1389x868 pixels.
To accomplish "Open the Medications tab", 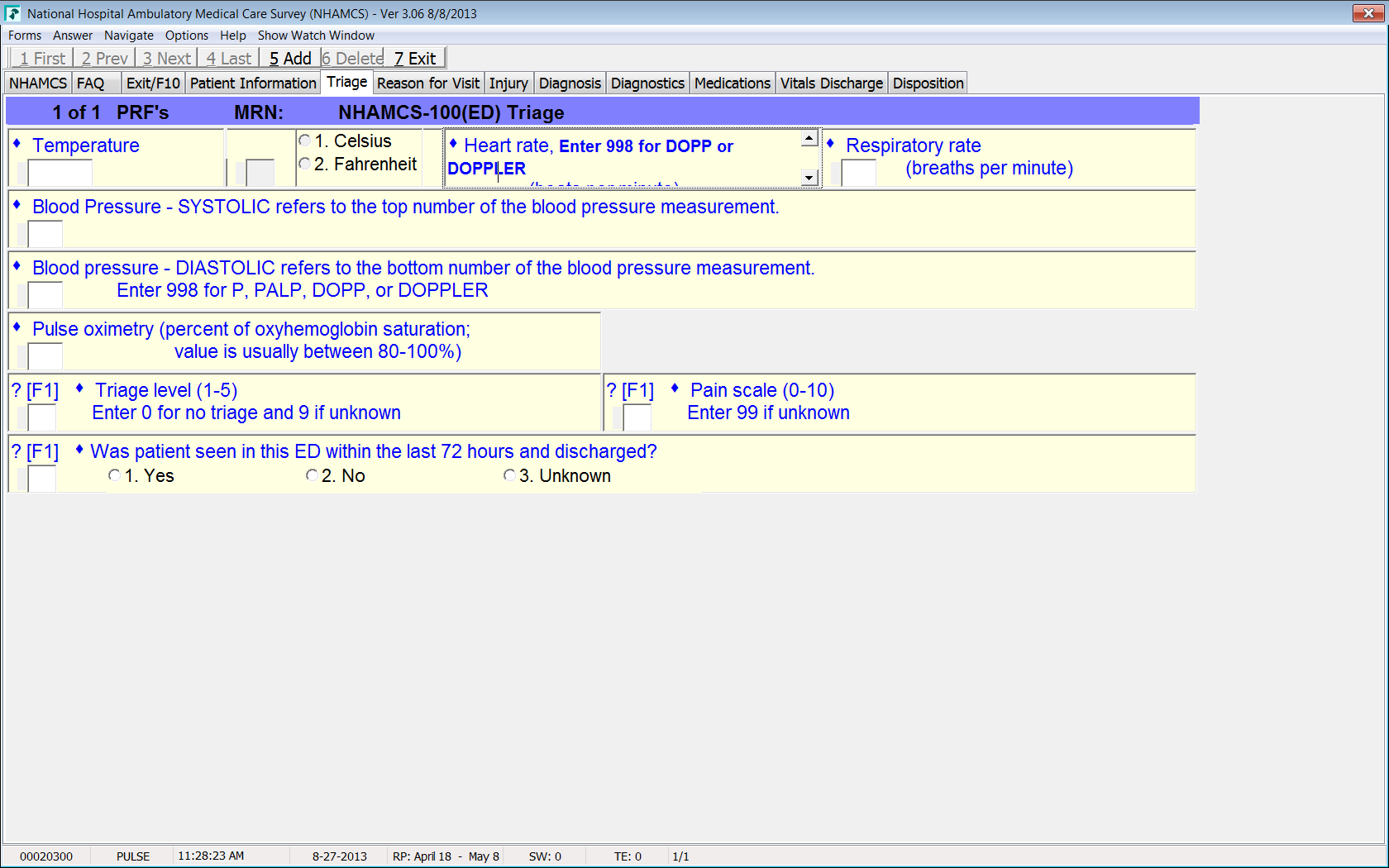I will 733,83.
